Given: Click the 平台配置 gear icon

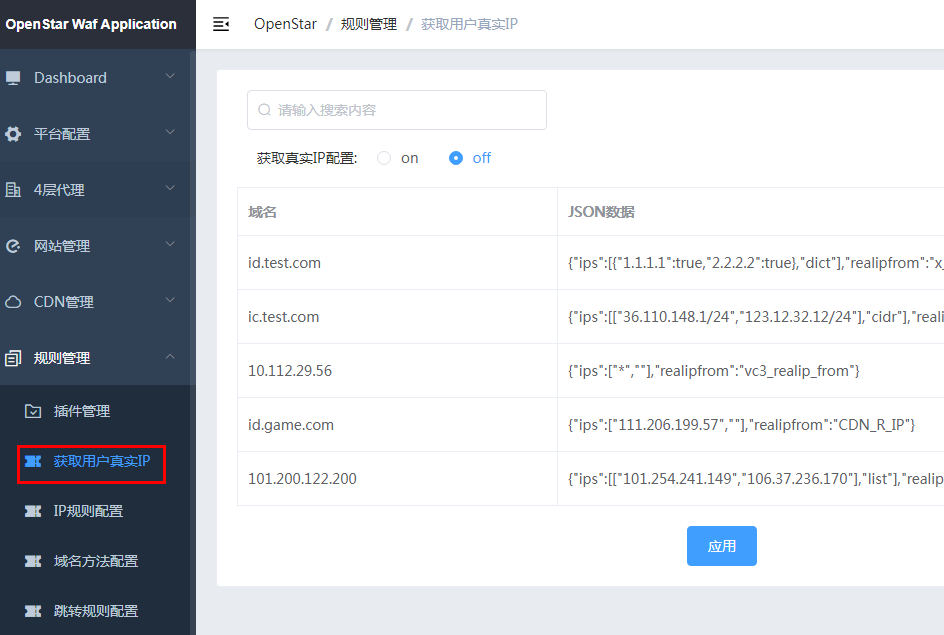Looking at the screenshot, I should tap(13, 134).
